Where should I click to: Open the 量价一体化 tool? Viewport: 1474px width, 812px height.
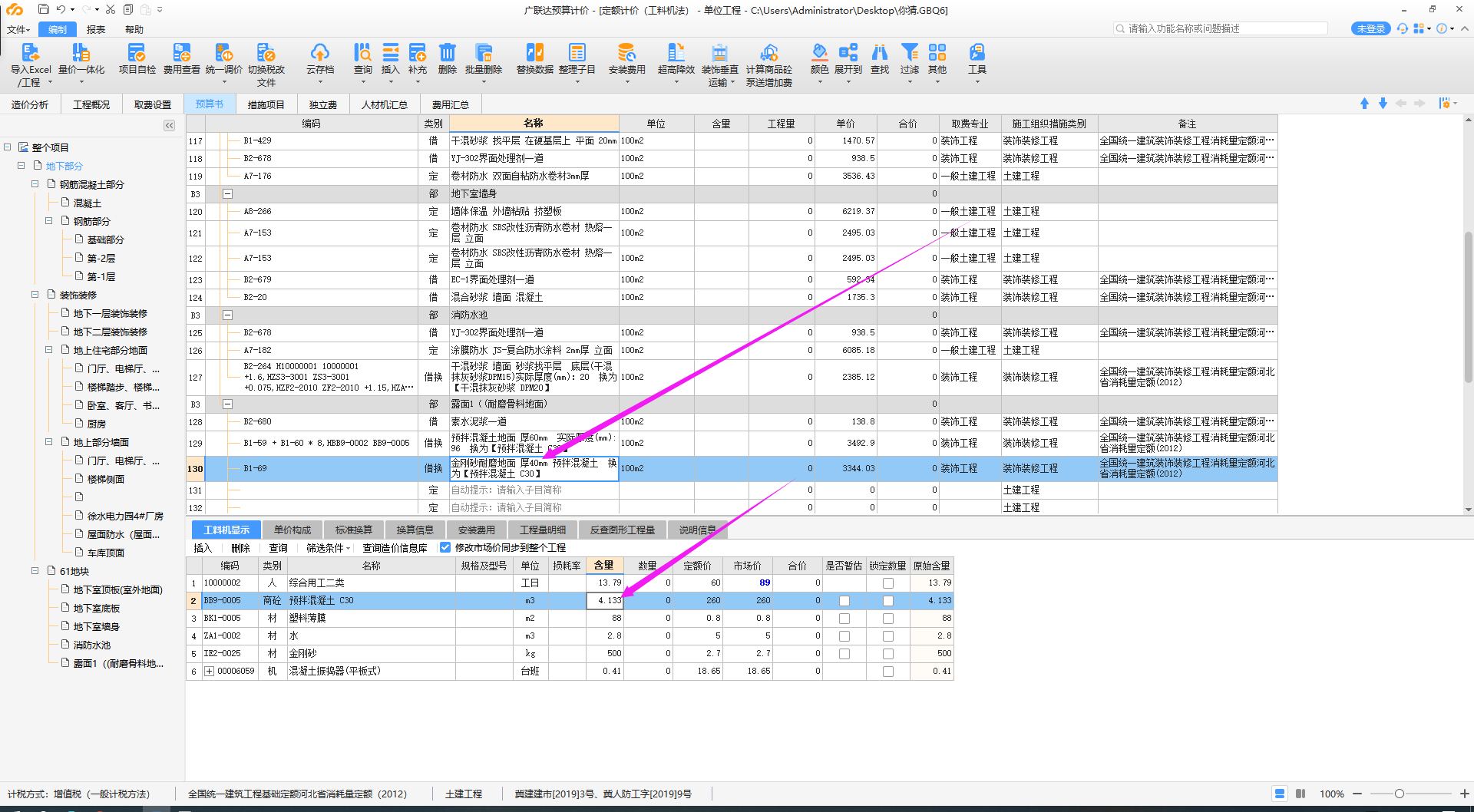[81, 52]
